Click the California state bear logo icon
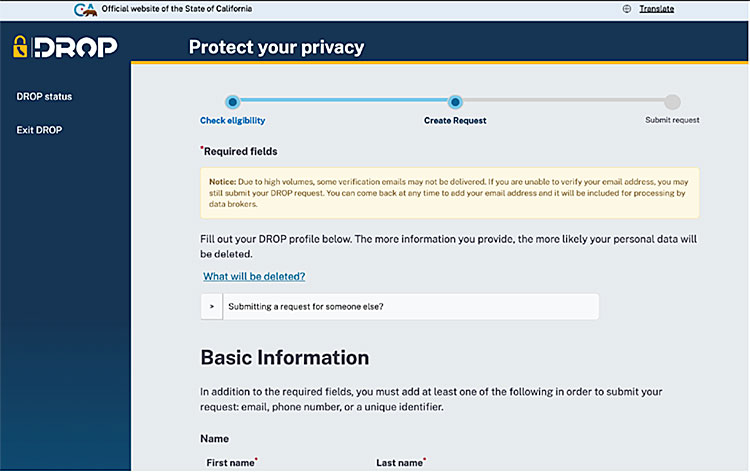This screenshot has height=472, width=750. [x=86, y=9]
